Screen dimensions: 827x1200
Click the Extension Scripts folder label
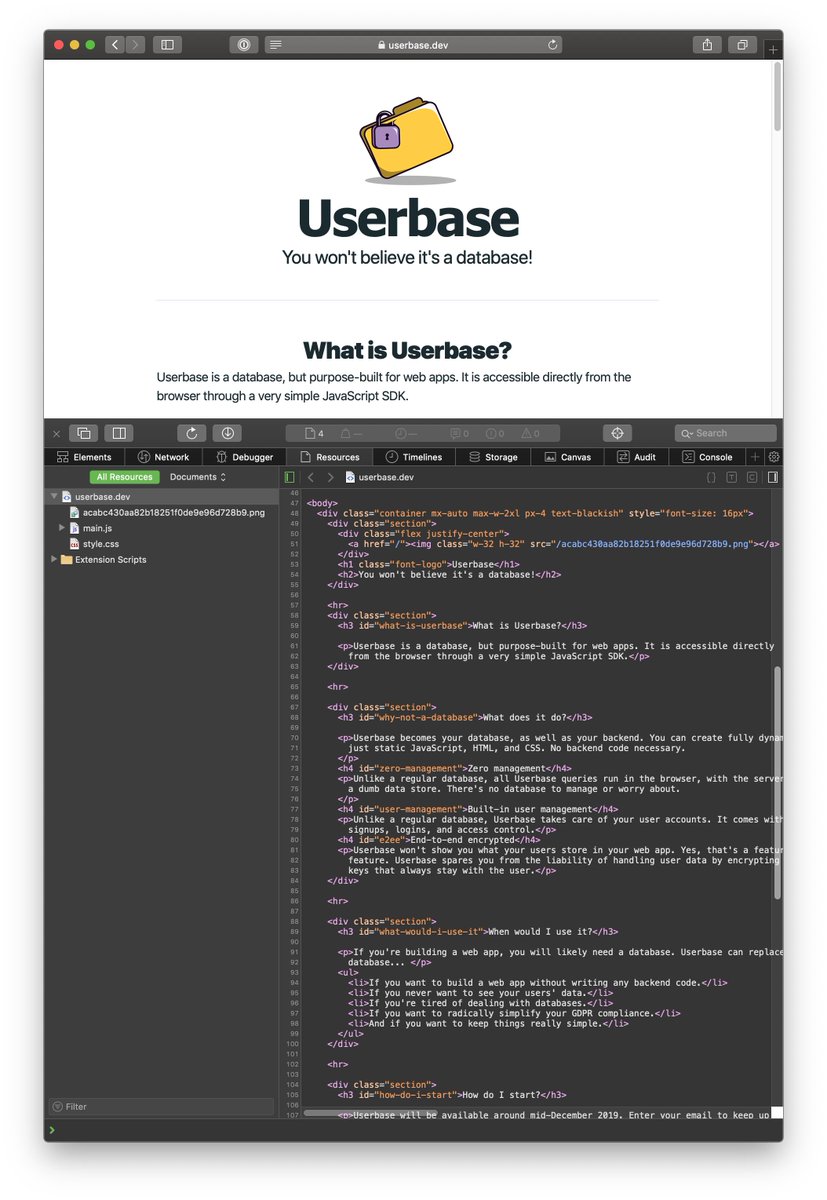(111, 559)
